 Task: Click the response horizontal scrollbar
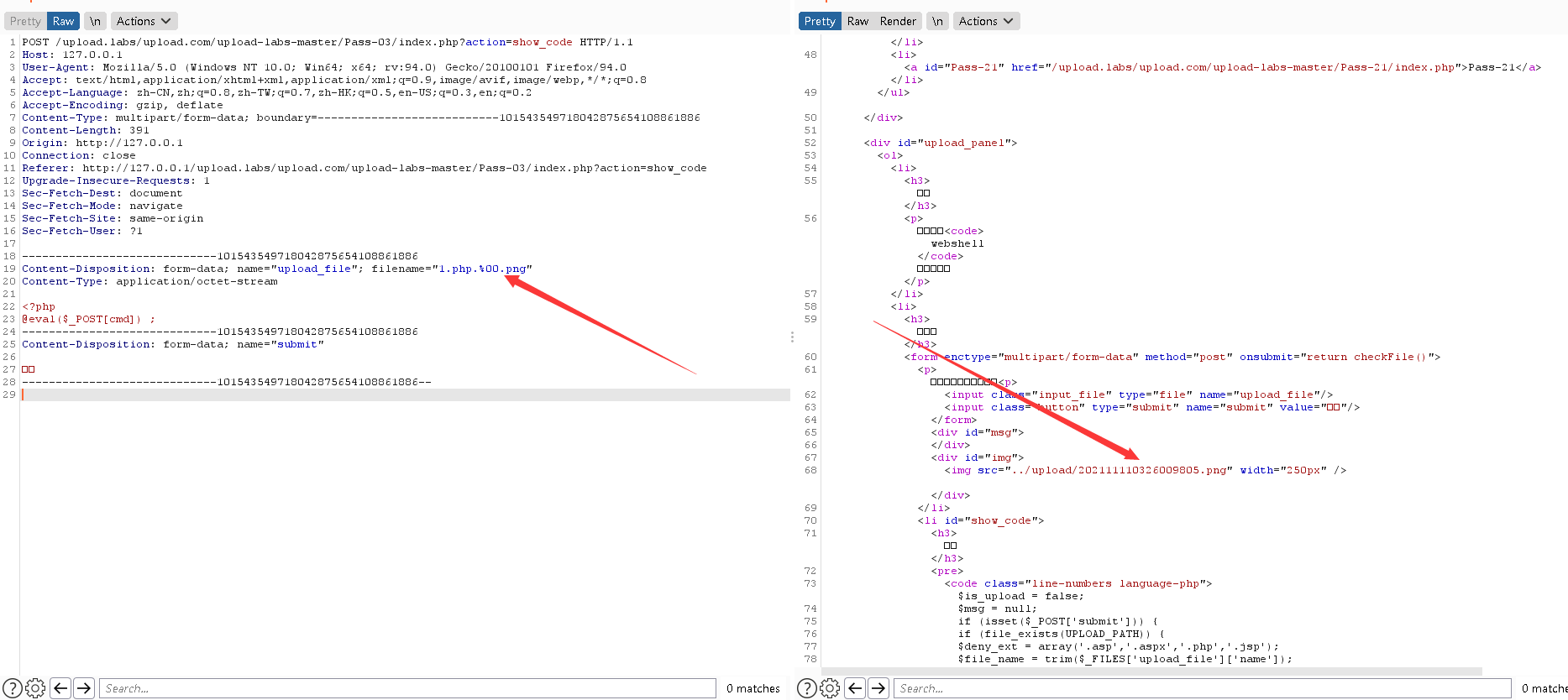1151,671
